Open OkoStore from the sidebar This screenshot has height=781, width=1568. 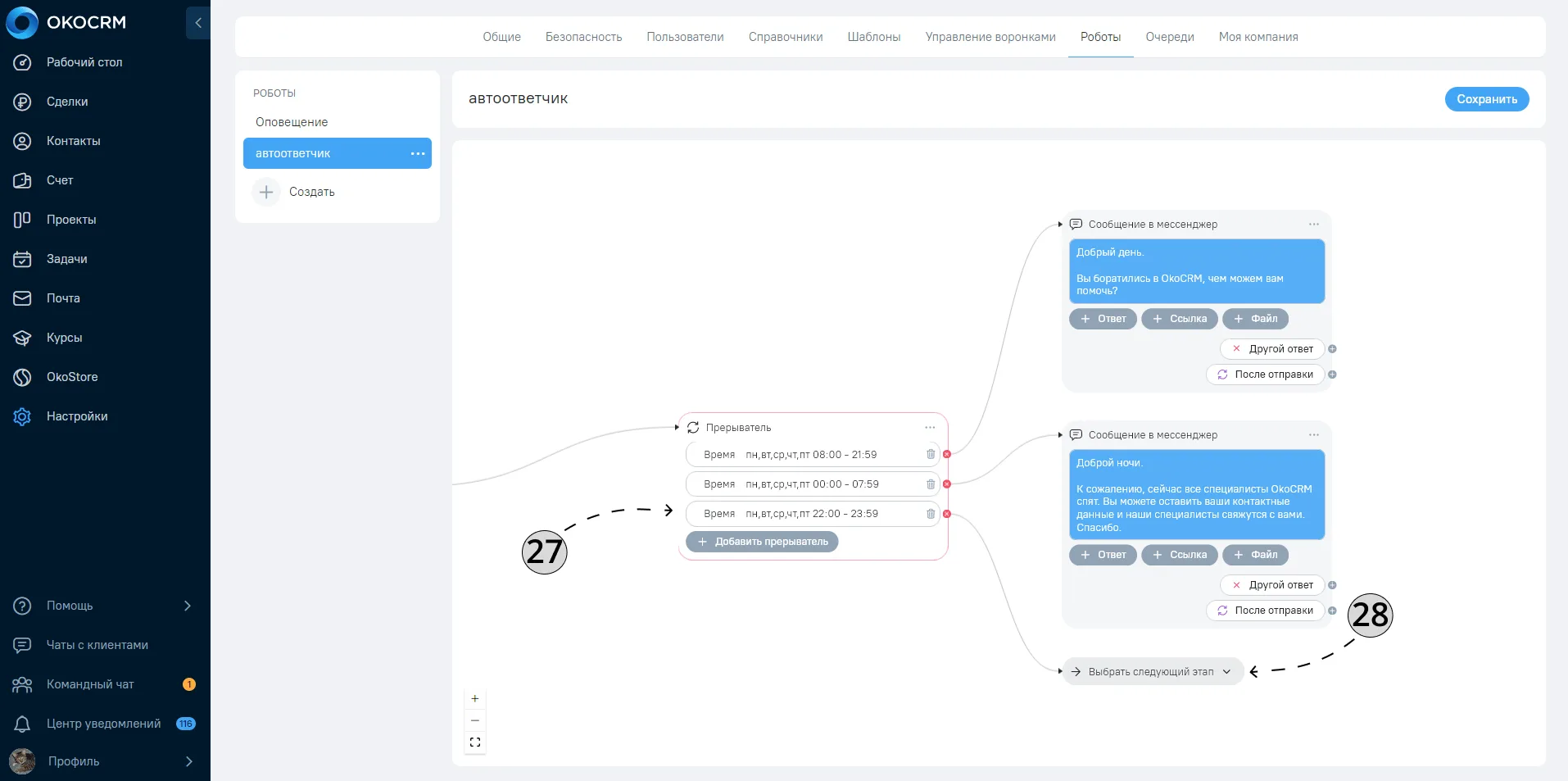pyautogui.click(x=72, y=377)
